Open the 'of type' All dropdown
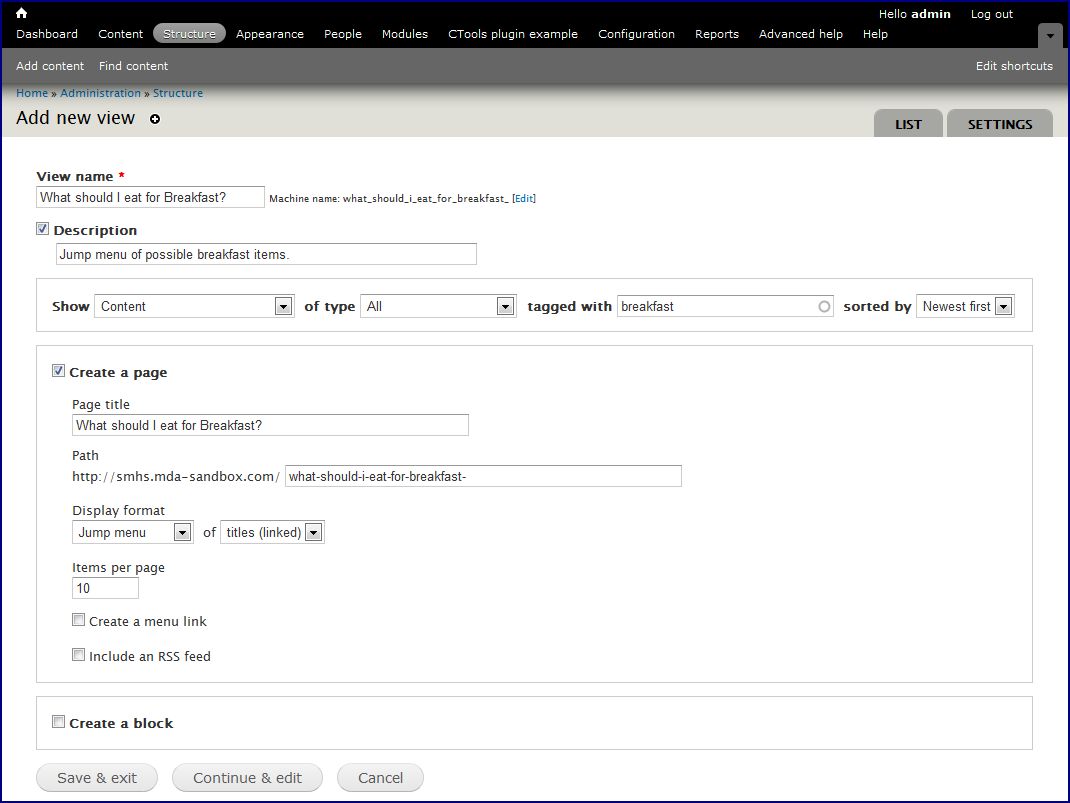The image size is (1070, 803). 437,306
